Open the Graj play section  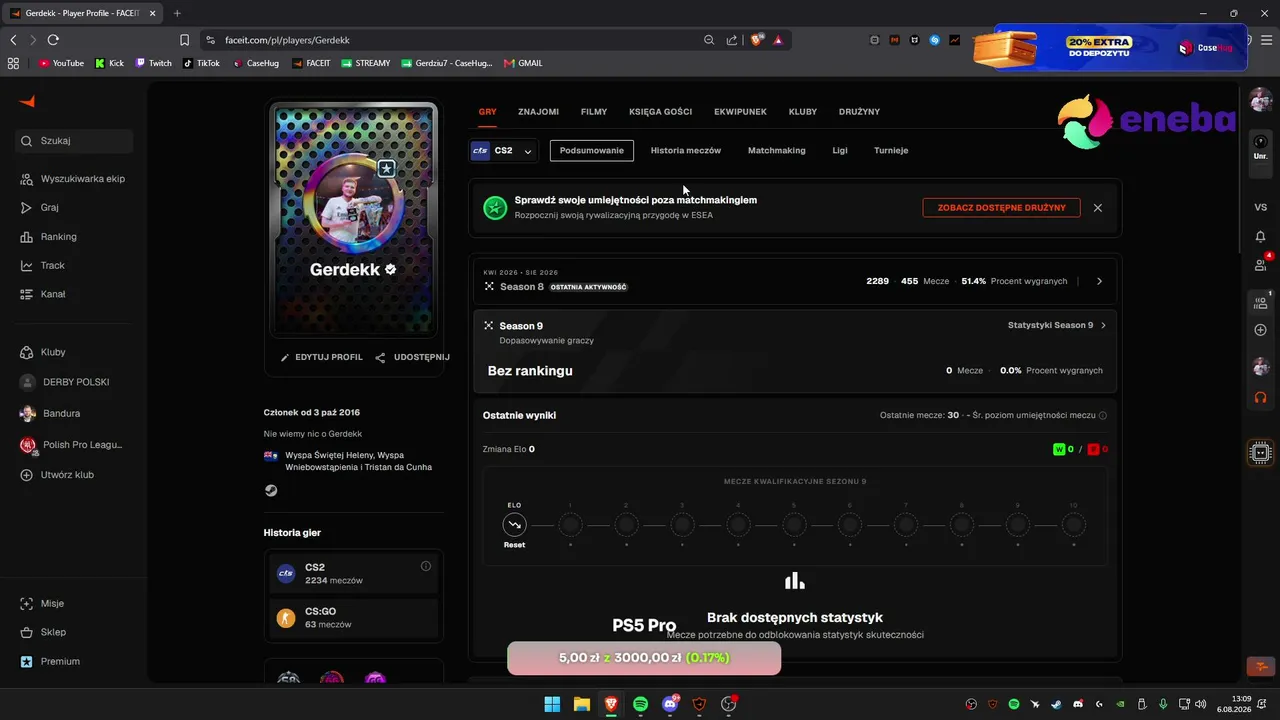39,208
